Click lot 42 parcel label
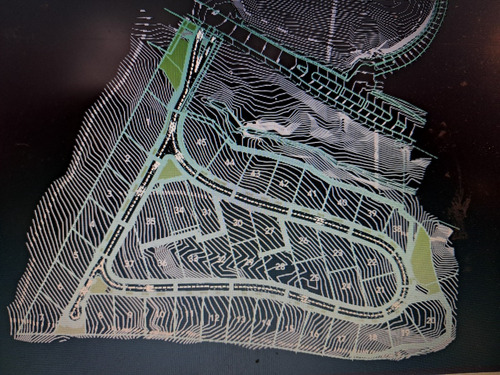The height and width of the screenshot is (375, 500). coord(283,184)
